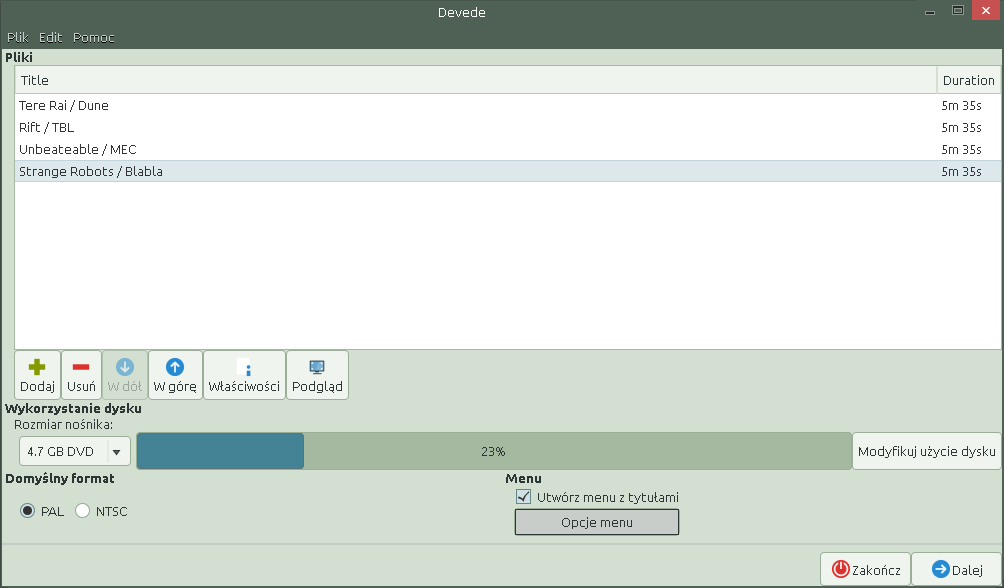This screenshot has width=1004, height=588.
Task: Click the Opcje menu button
Action: 597,523
